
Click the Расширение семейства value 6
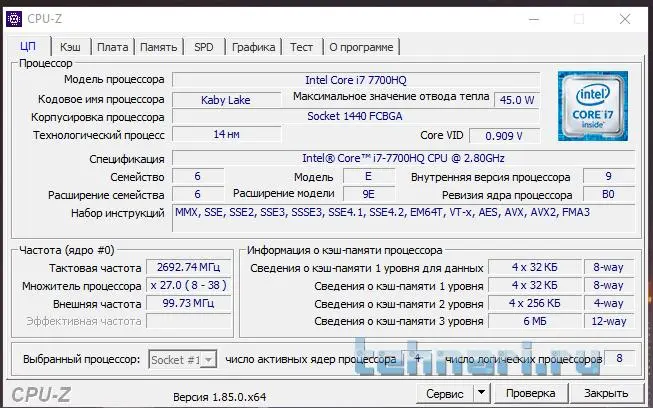pyautogui.click(x=198, y=194)
